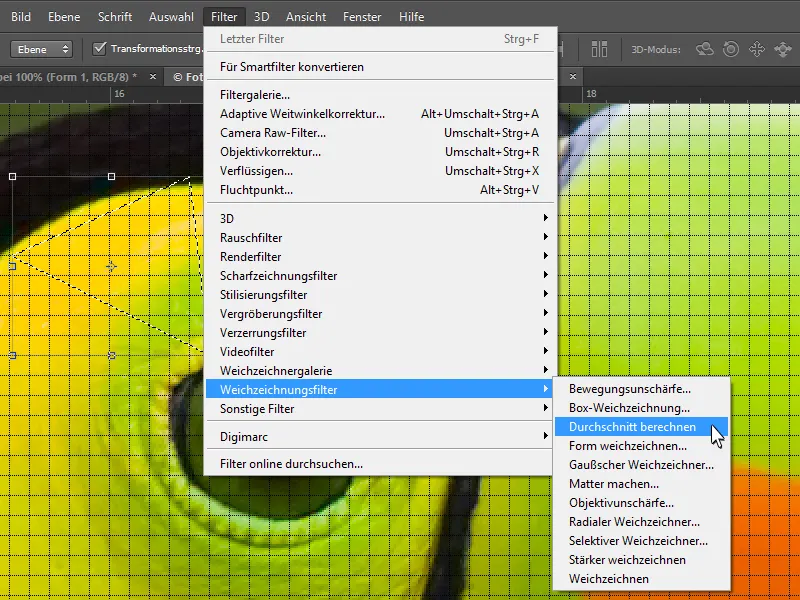Apply the plain Weichzeichnen filter
800x600 pixels.
click(x=641, y=579)
